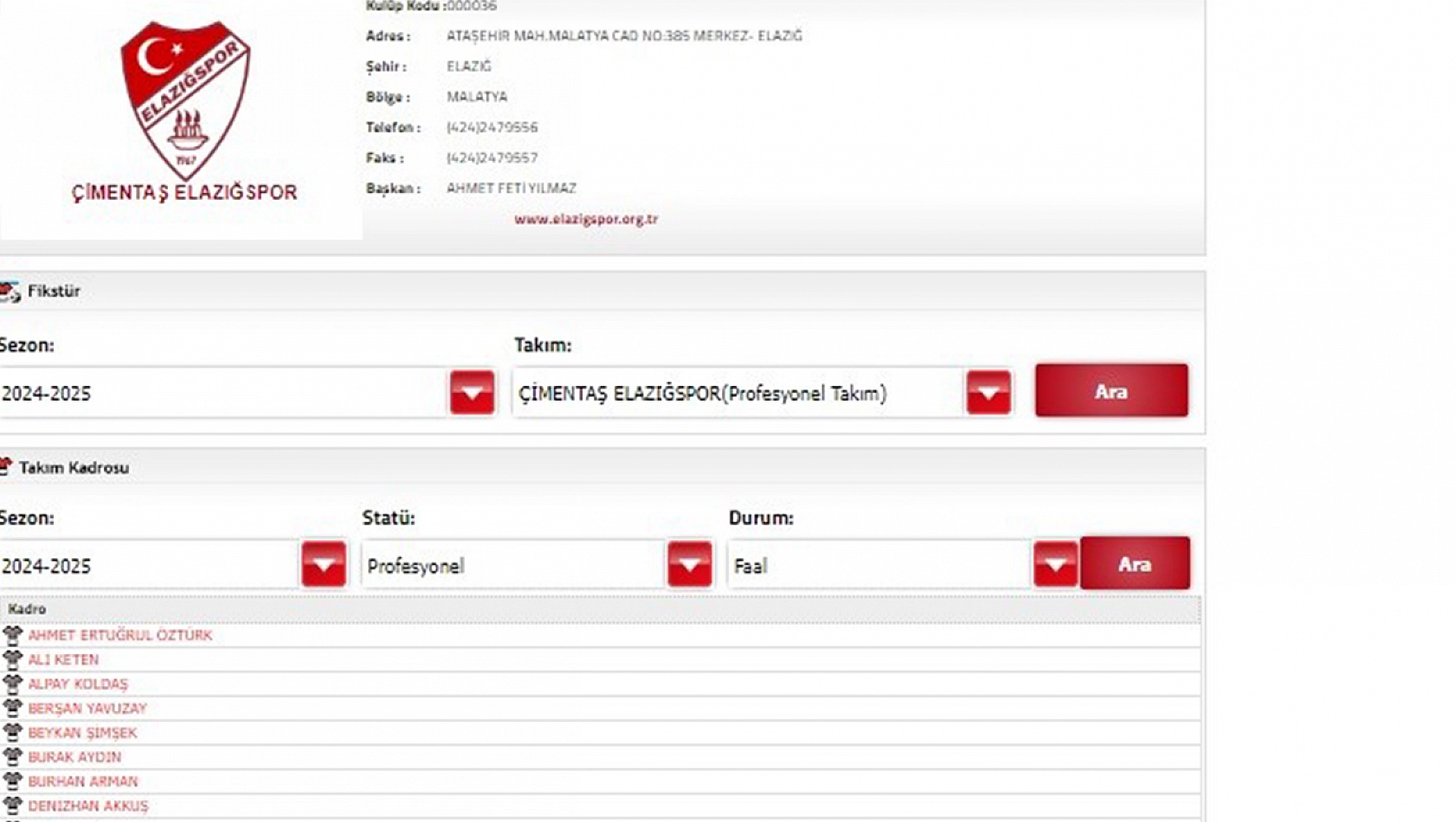Open Statü dropdown arrow
This screenshot has height=822, width=1456.
point(690,565)
